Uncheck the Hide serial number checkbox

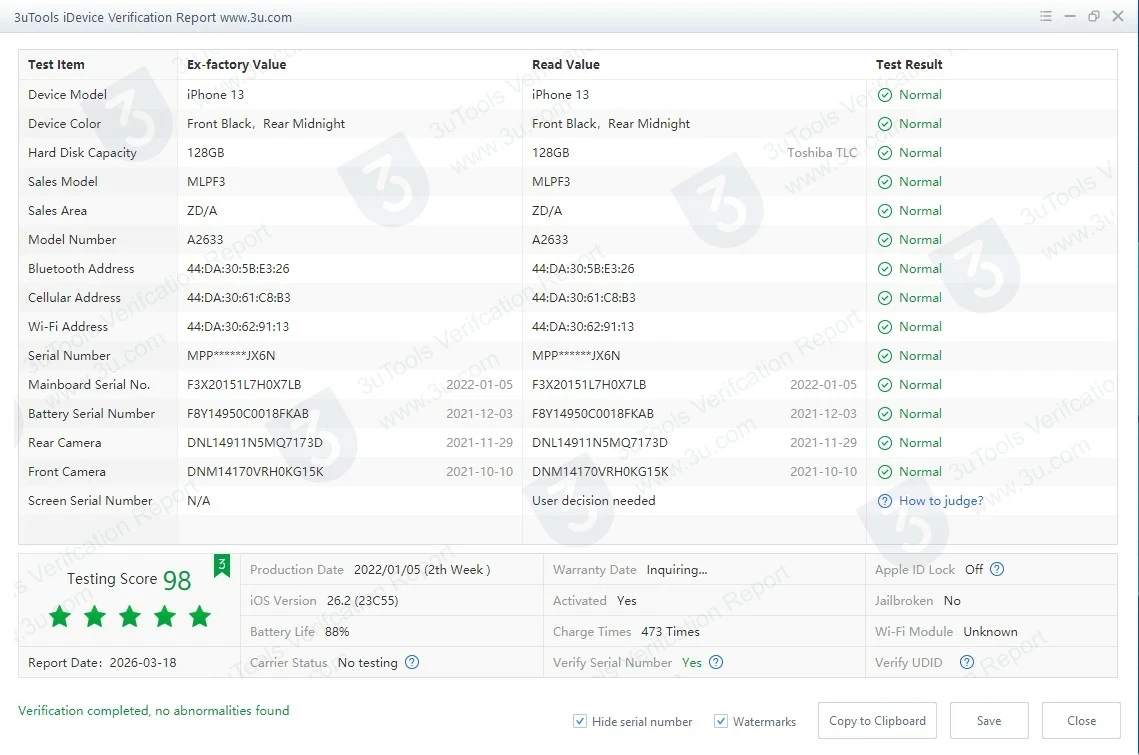point(580,721)
